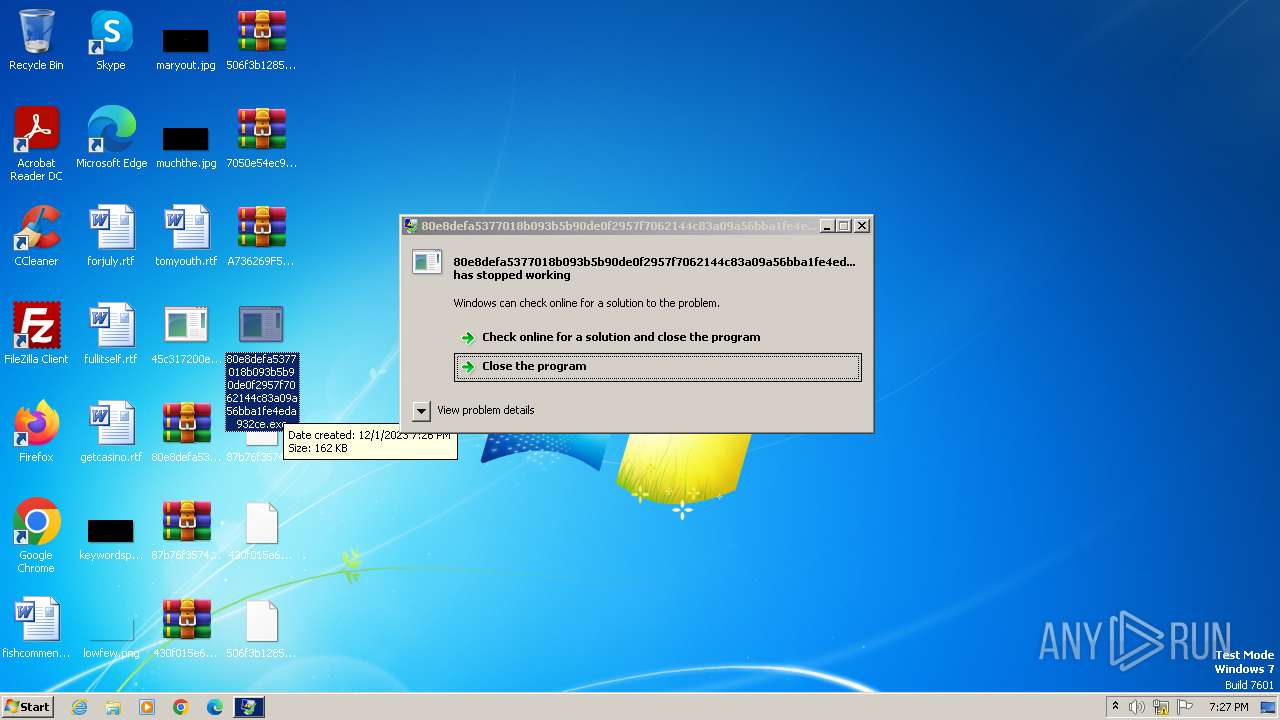Select the getcasino.rtf document
Screen dimensions: 1280x720
click(111, 432)
